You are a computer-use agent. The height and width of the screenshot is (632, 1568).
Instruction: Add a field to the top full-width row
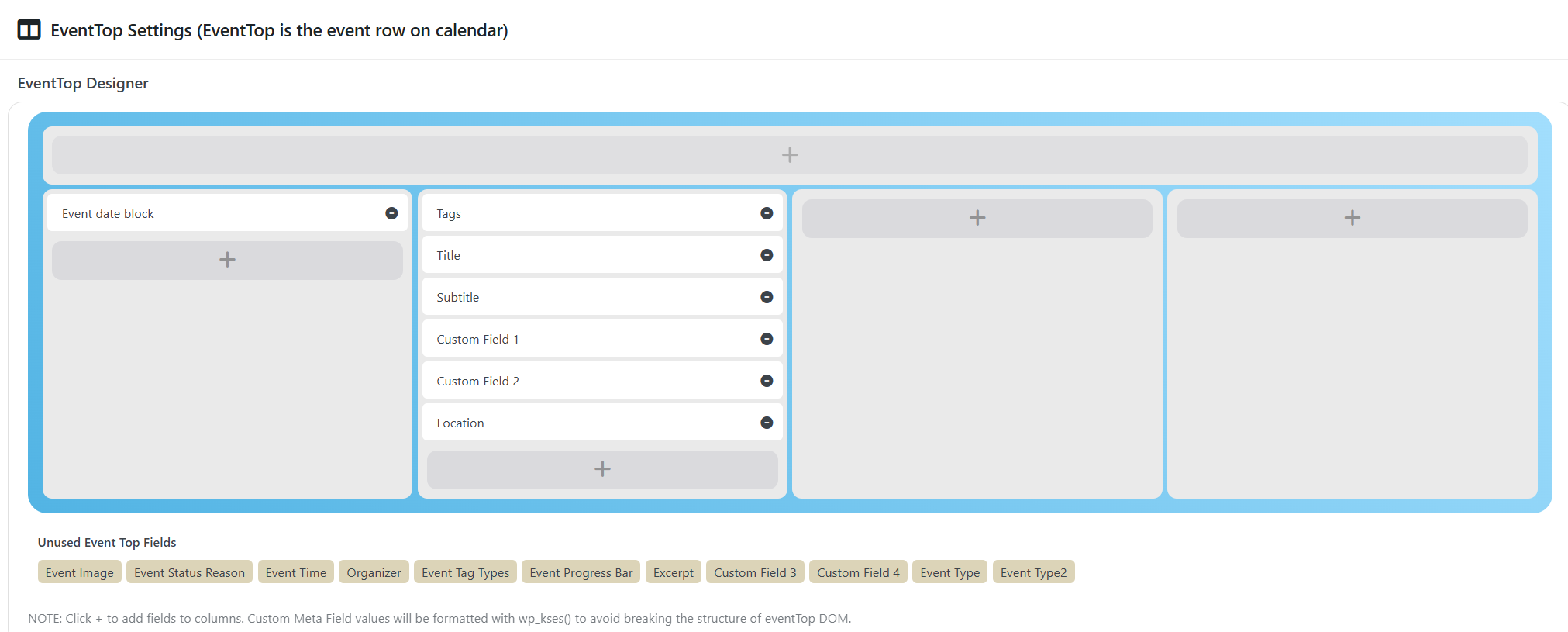(x=789, y=155)
